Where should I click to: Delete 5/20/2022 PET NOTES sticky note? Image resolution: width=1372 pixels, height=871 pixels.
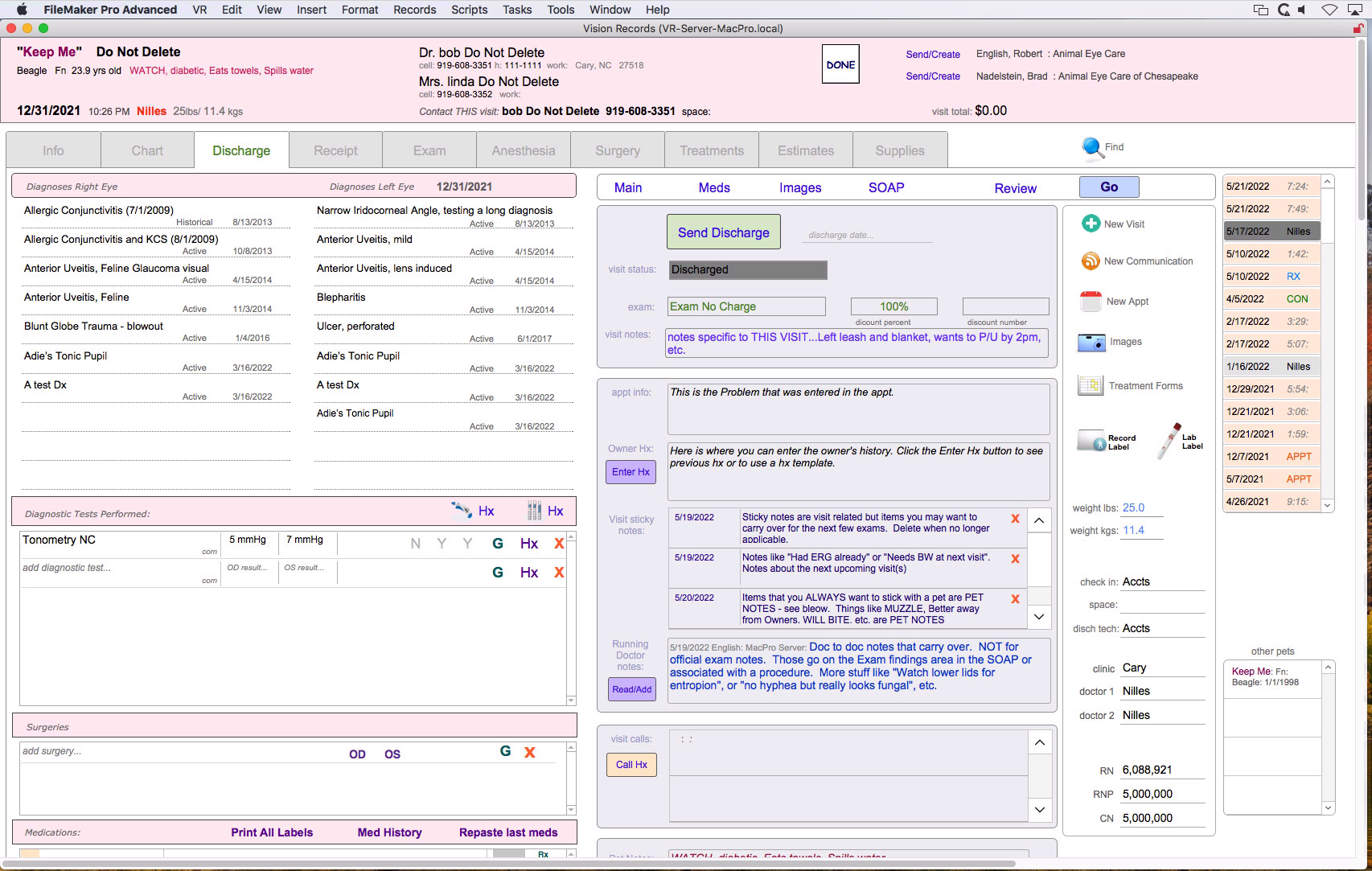tap(1015, 599)
